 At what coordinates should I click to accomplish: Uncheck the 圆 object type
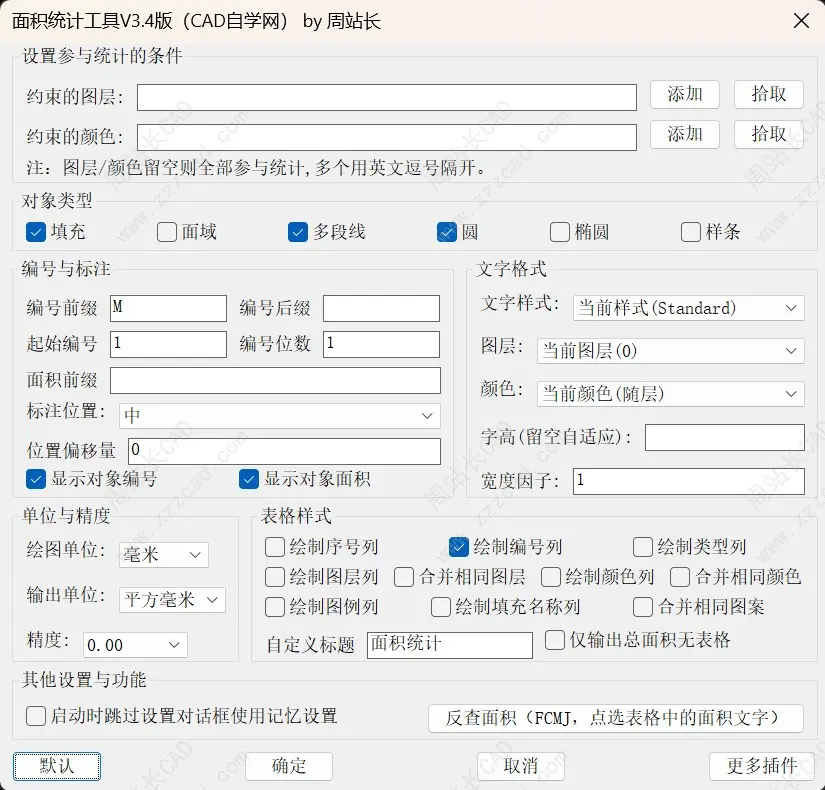[446, 232]
